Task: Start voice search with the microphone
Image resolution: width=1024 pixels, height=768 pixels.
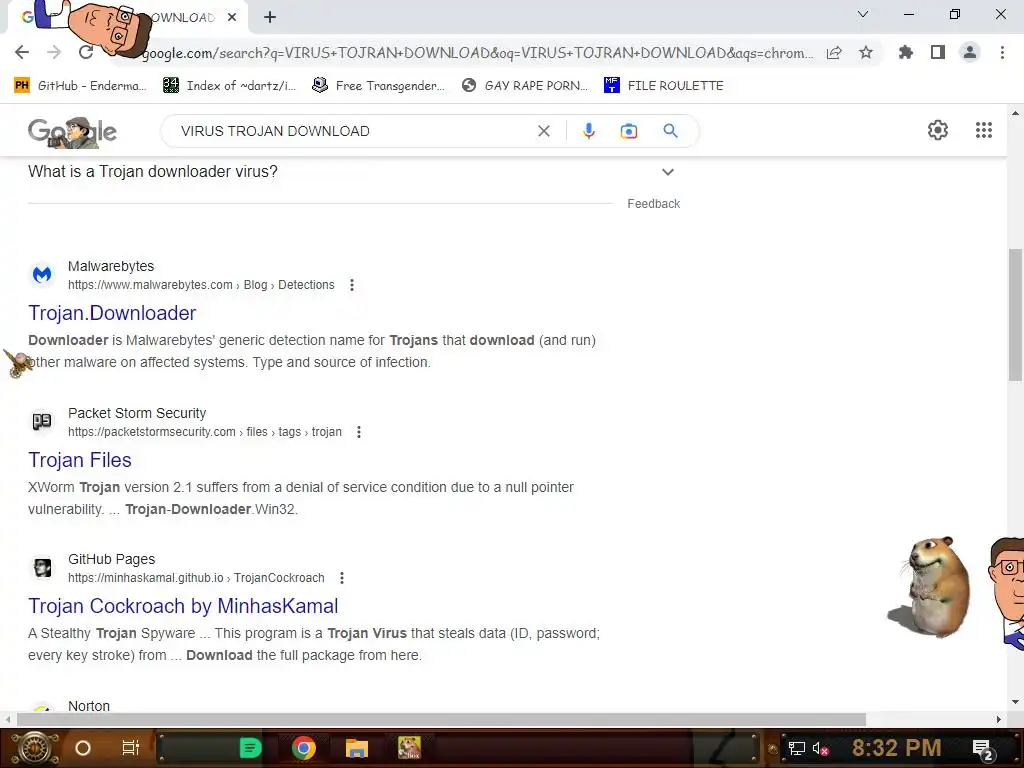Action: coord(588,131)
